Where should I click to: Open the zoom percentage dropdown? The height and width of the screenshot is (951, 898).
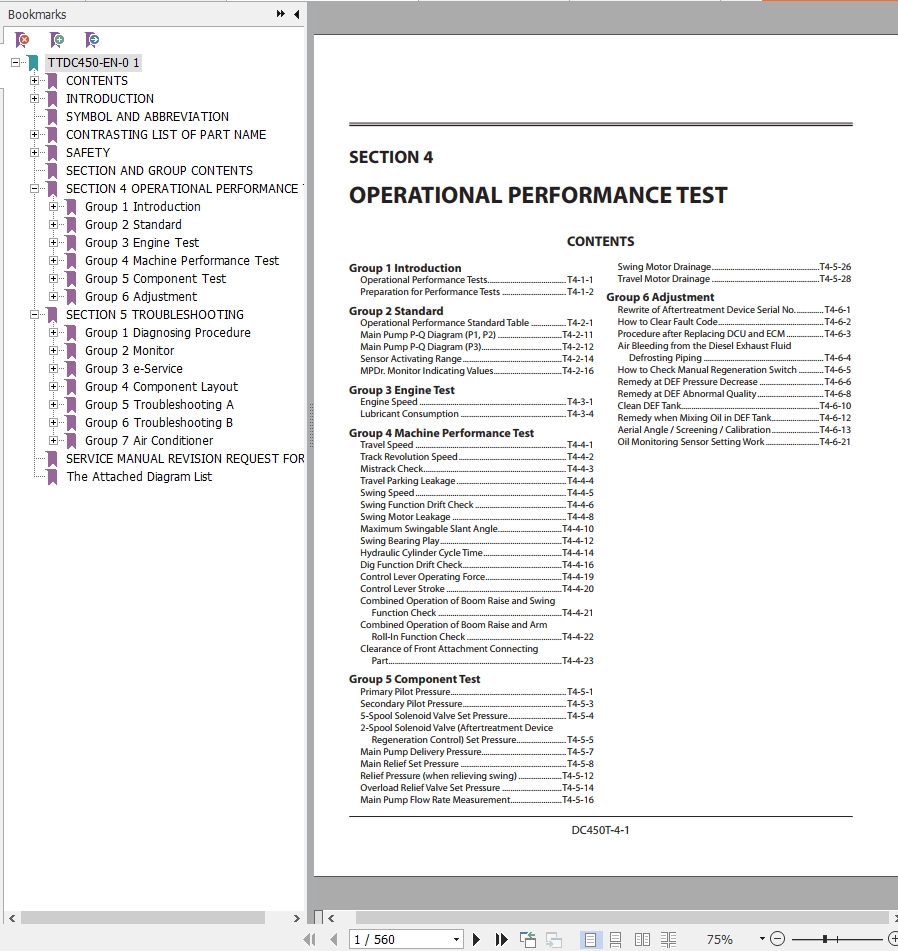(x=762, y=939)
